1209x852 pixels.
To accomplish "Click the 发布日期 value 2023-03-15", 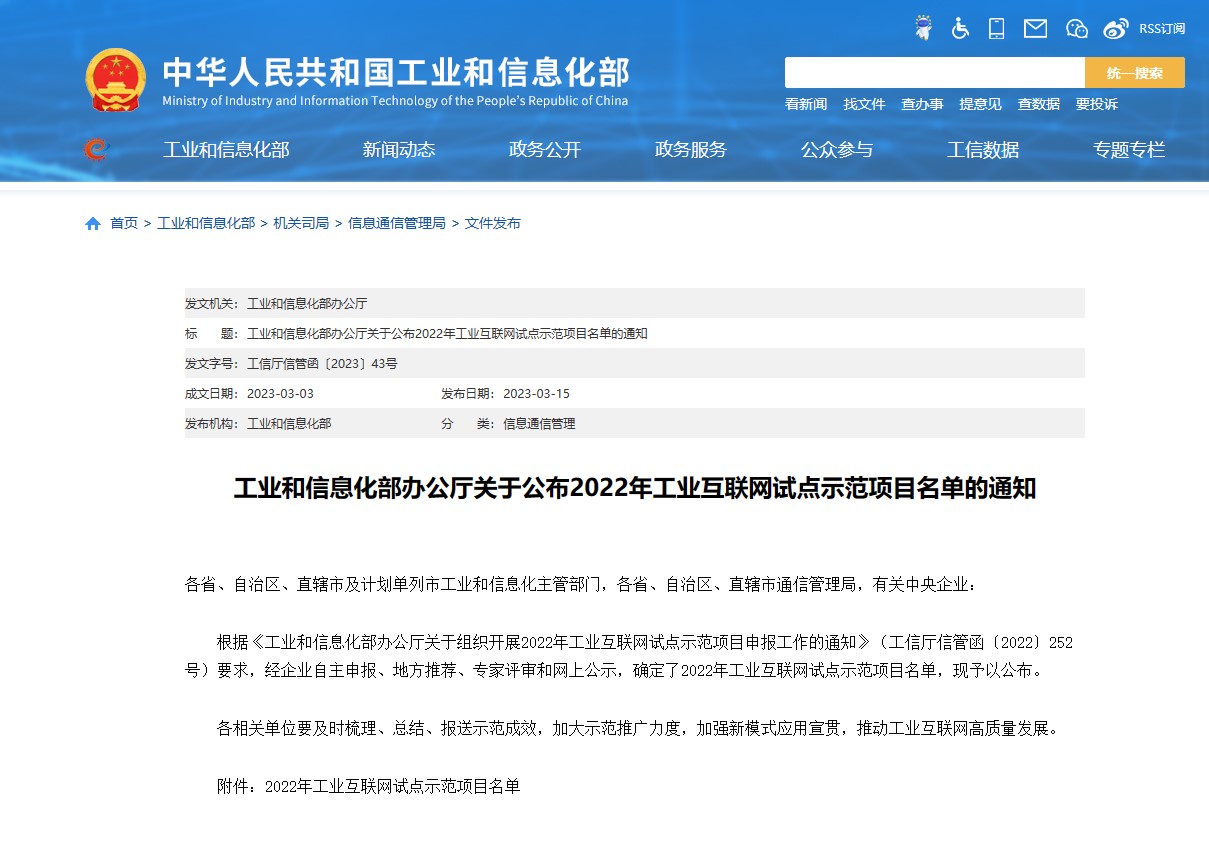I will point(536,393).
